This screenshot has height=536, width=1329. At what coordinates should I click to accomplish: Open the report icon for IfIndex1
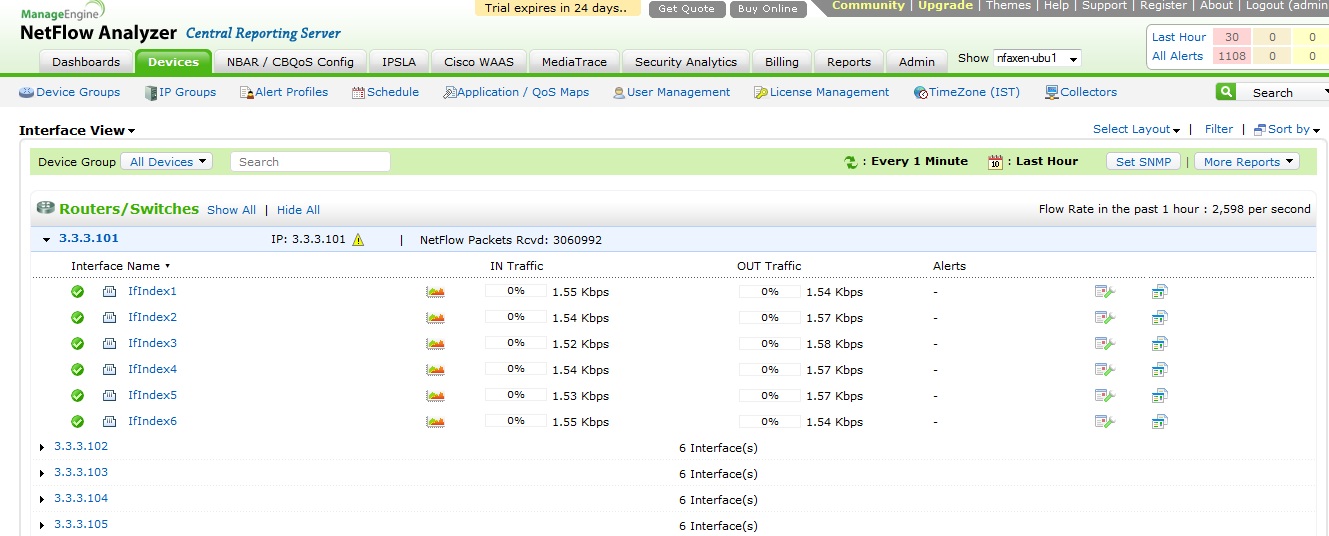1159,292
